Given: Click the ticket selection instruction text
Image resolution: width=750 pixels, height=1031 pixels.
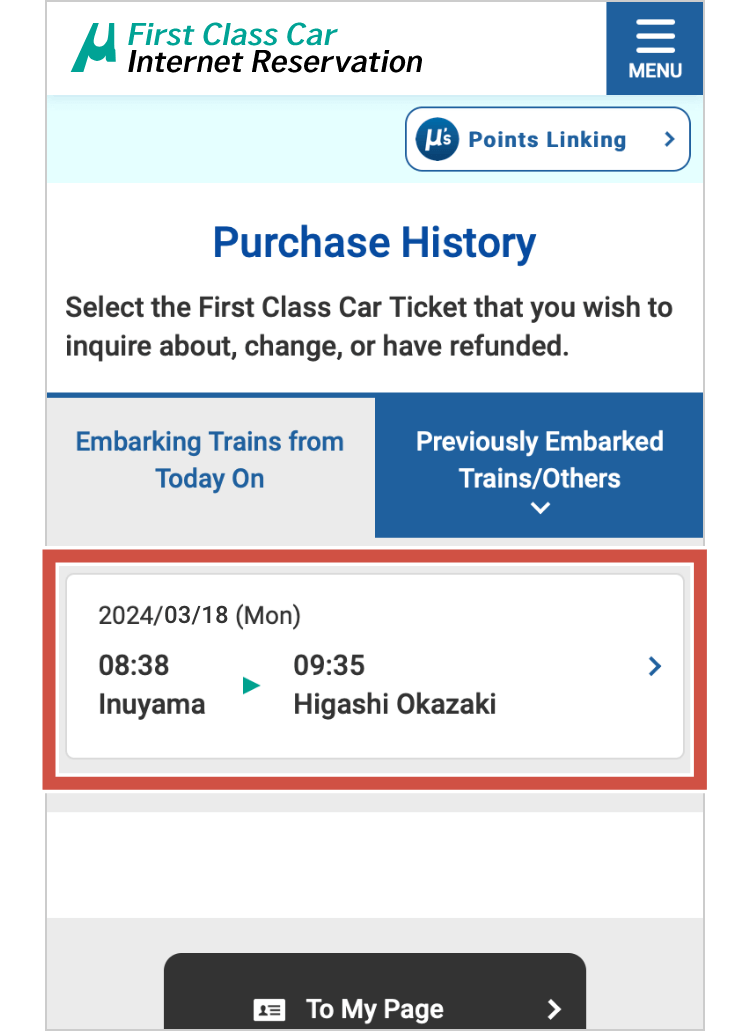Looking at the screenshot, I should [x=369, y=327].
